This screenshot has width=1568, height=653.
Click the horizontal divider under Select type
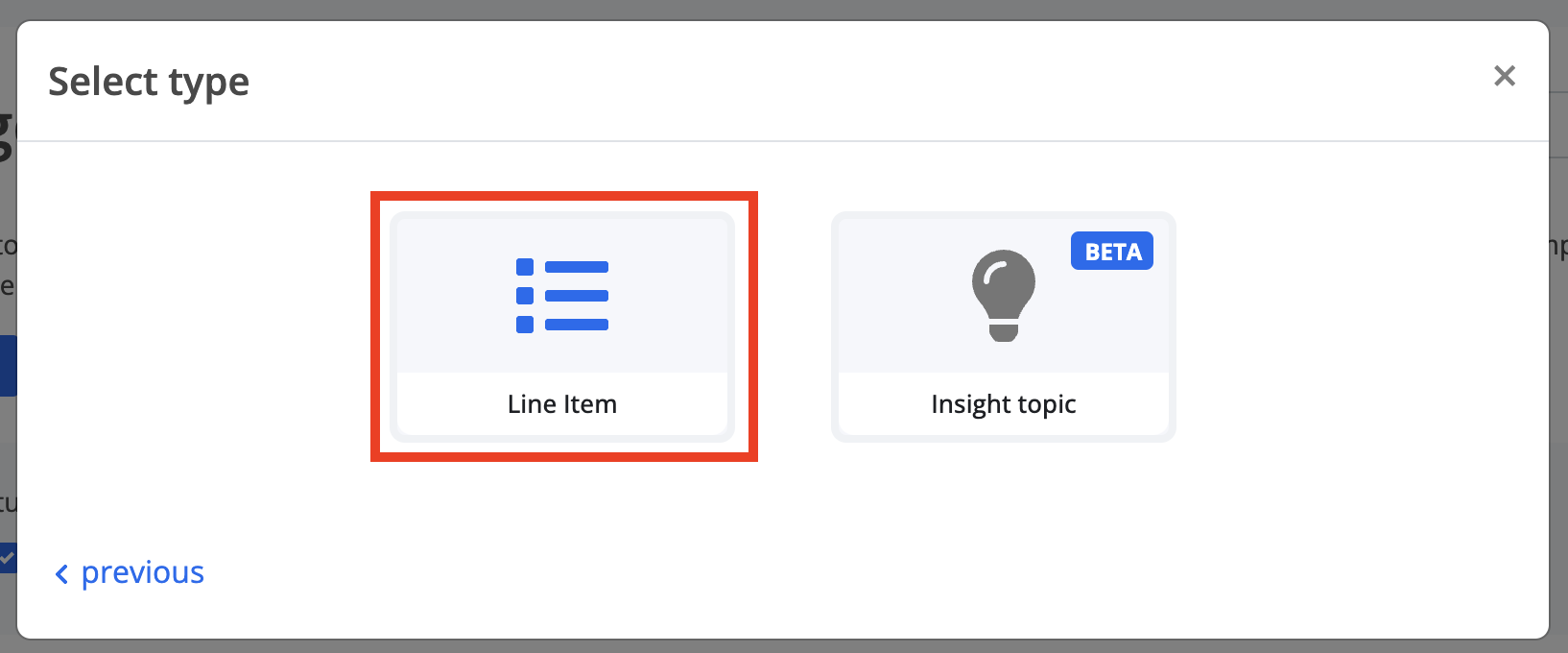(x=783, y=141)
